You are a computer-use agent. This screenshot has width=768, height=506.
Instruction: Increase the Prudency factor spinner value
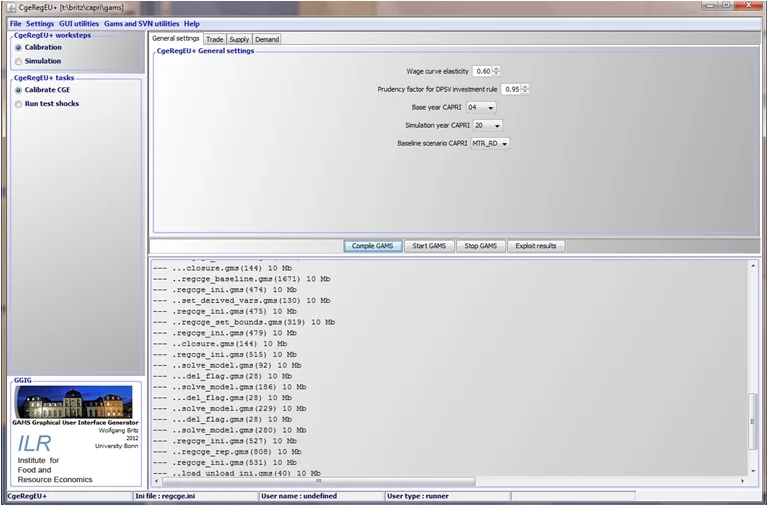[526, 86]
